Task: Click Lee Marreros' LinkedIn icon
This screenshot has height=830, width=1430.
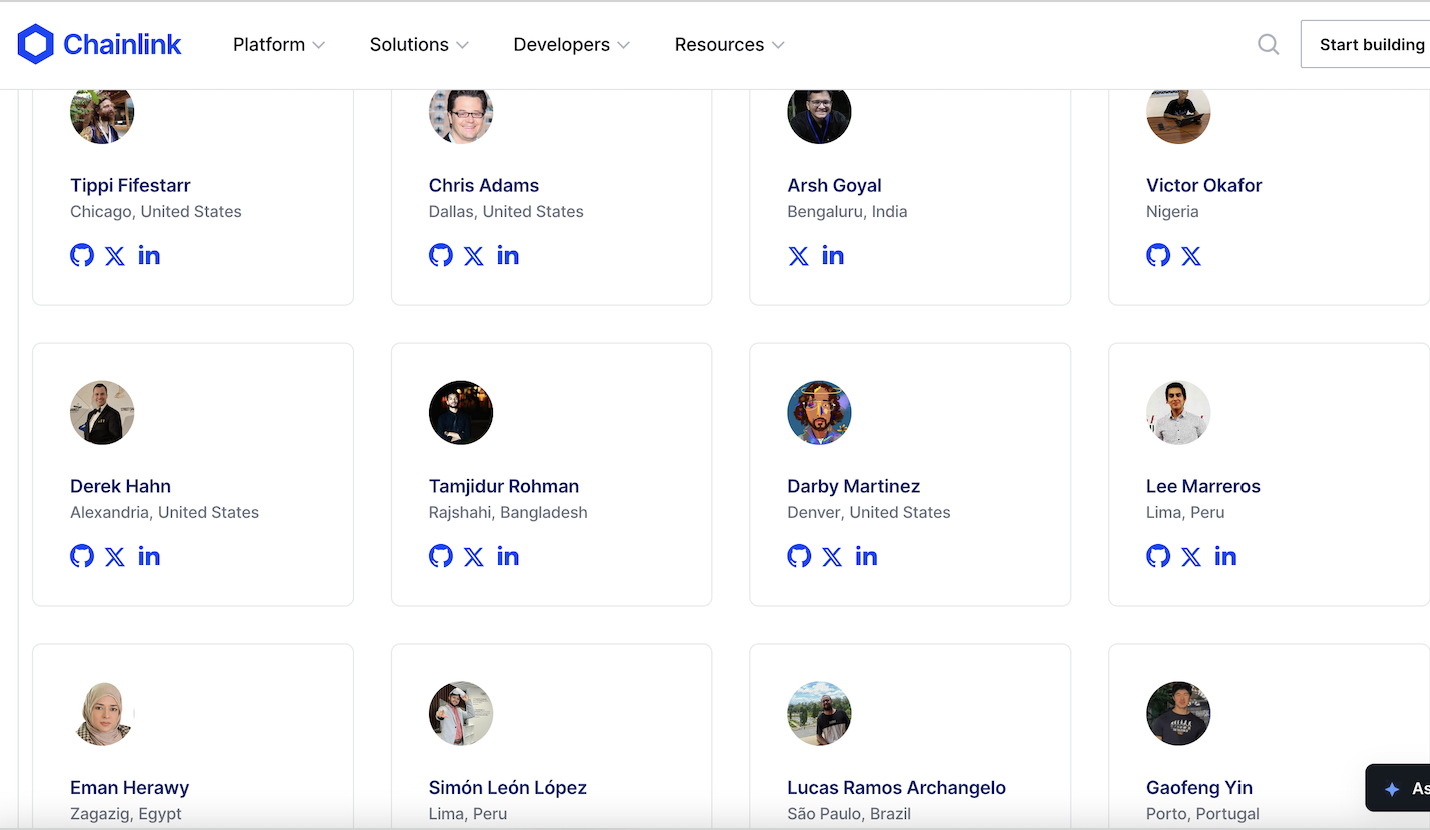Action: click(x=1225, y=556)
